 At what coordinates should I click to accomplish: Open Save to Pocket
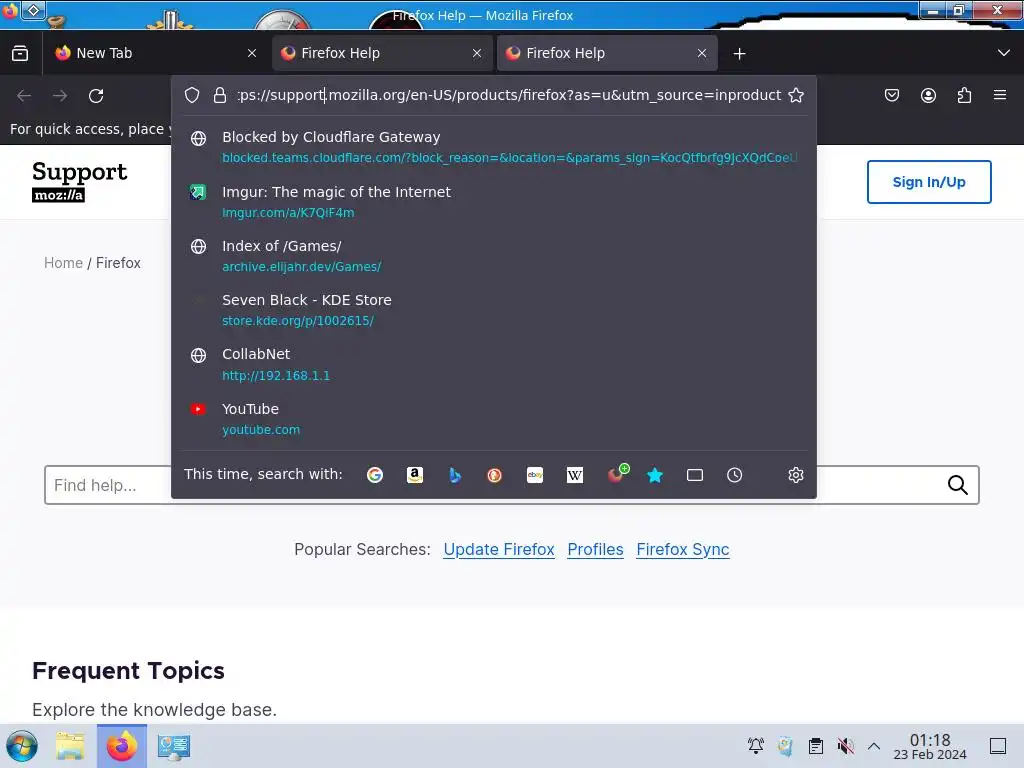coord(891,95)
